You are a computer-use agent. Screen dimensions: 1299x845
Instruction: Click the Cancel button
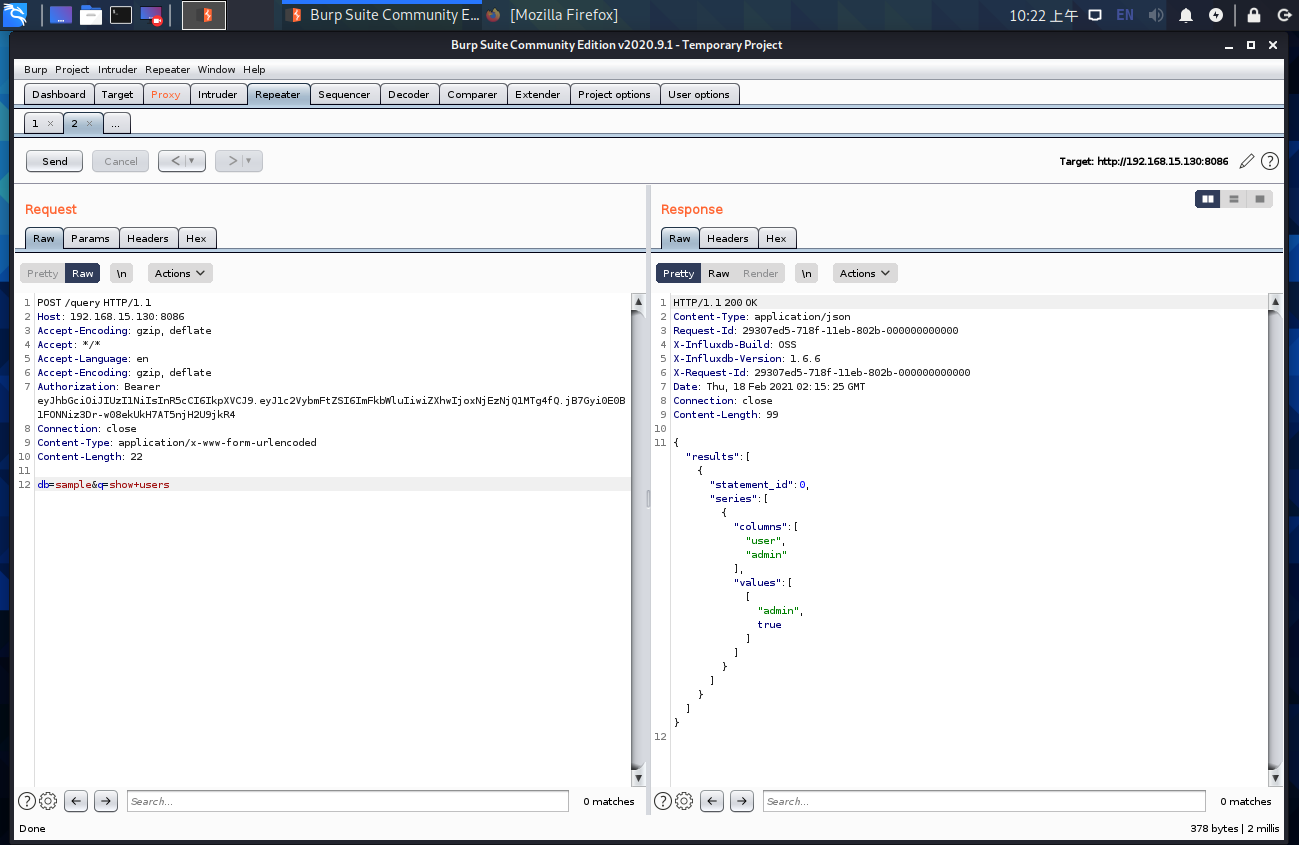[120, 161]
